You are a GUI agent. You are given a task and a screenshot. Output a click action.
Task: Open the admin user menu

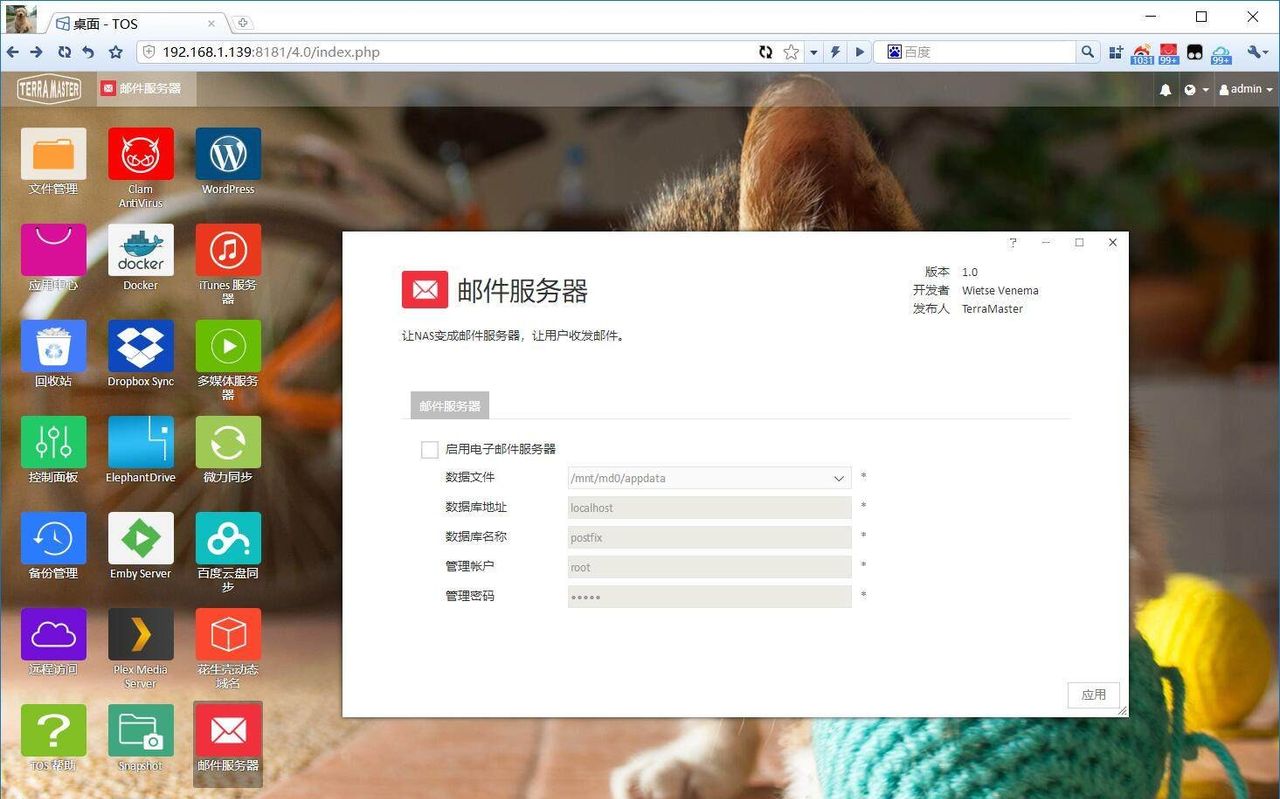pyautogui.click(x=1246, y=90)
